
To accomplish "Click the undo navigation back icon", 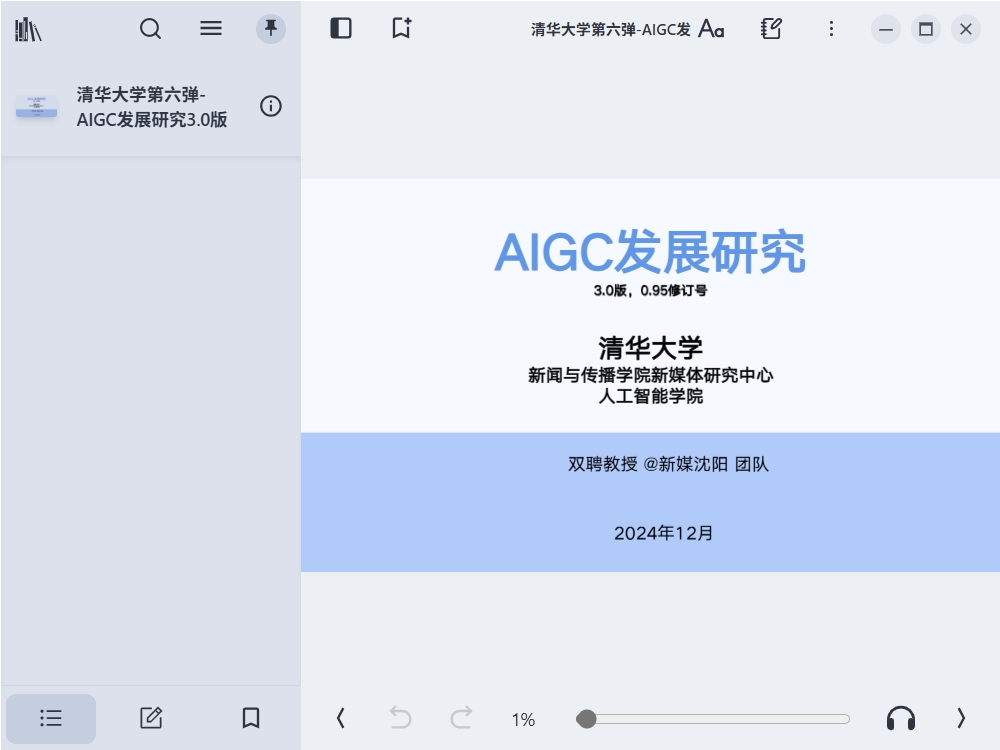I will point(401,719).
